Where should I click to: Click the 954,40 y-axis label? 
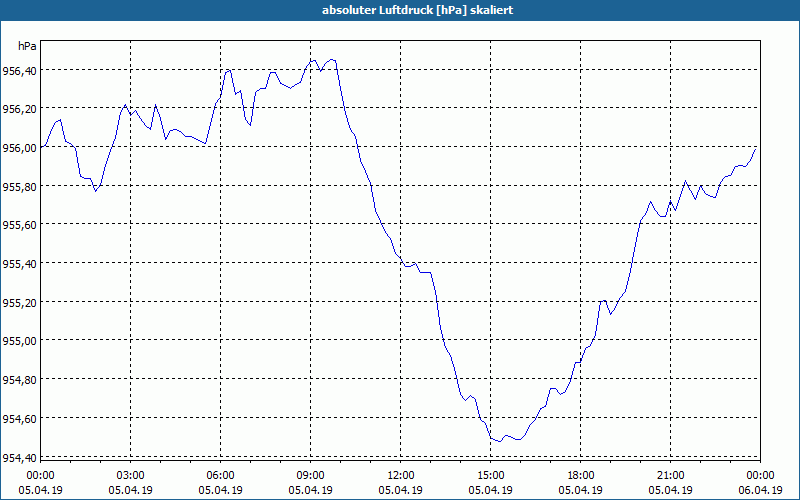pos(19,457)
